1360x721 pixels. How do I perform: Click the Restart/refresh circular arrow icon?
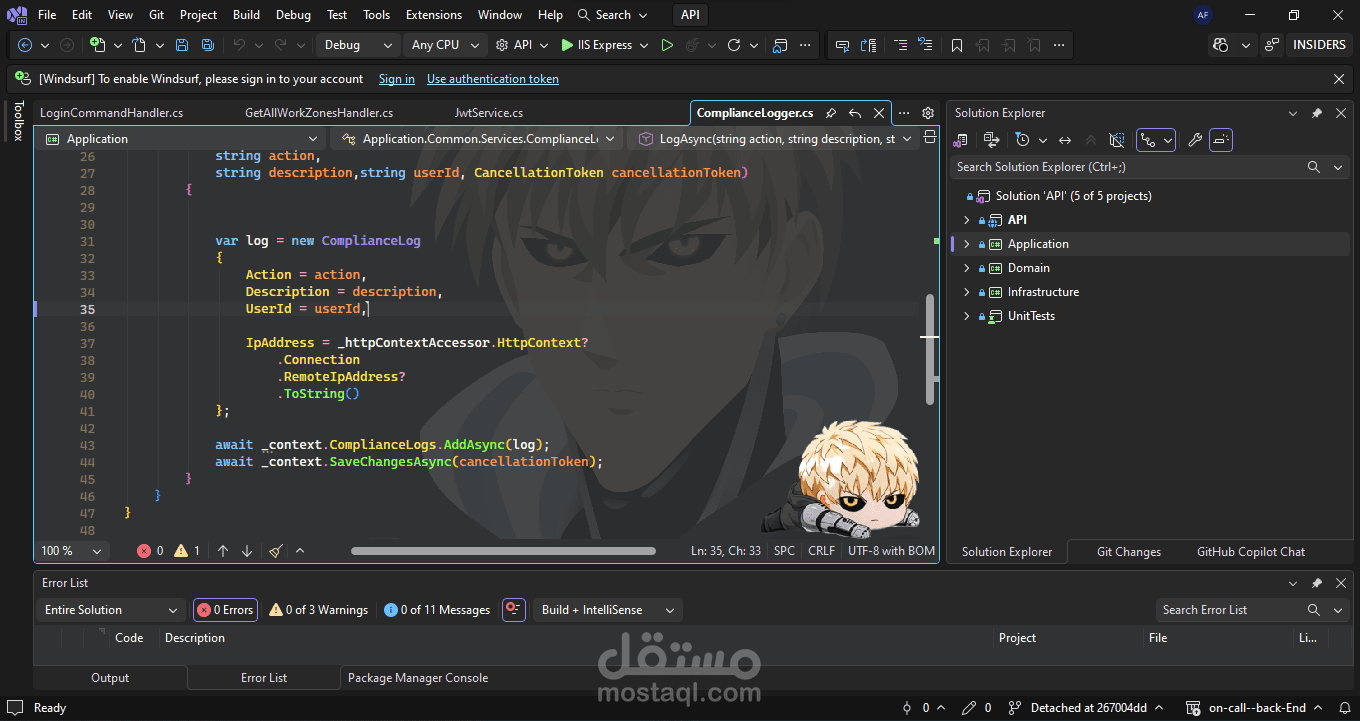click(734, 45)
